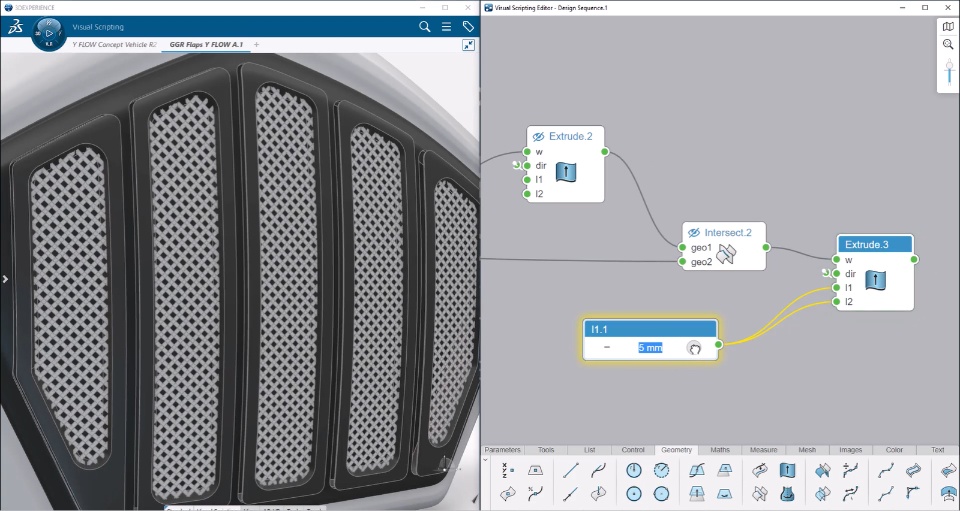Select the circle with radius hand tool

(634, 470)
